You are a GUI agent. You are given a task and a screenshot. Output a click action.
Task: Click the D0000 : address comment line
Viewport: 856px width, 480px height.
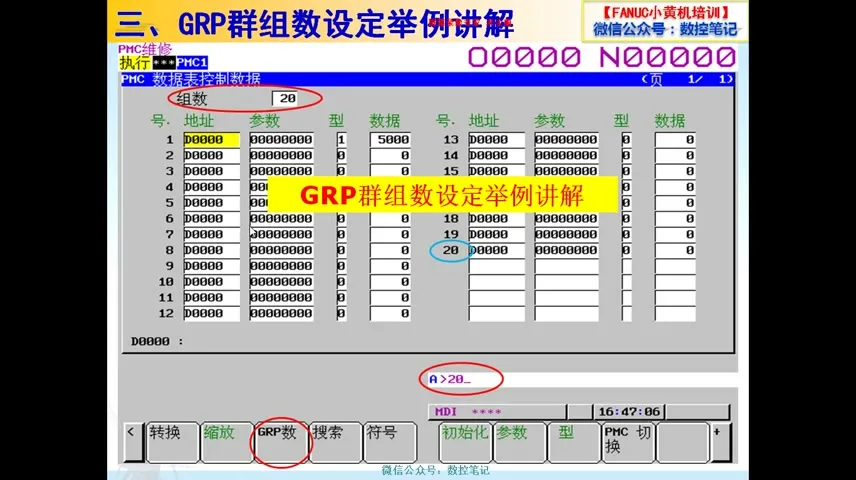[x=157, y=341]
